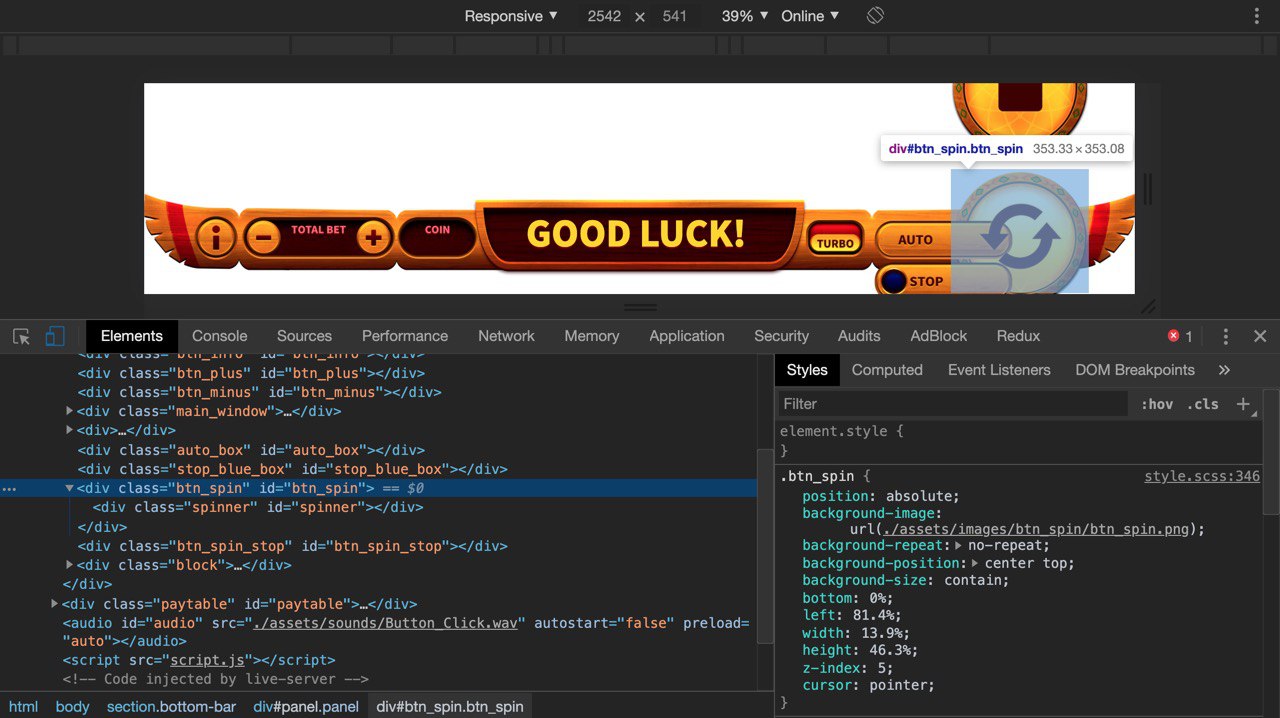Select the stop_blue_box div node

pos(293,469)
